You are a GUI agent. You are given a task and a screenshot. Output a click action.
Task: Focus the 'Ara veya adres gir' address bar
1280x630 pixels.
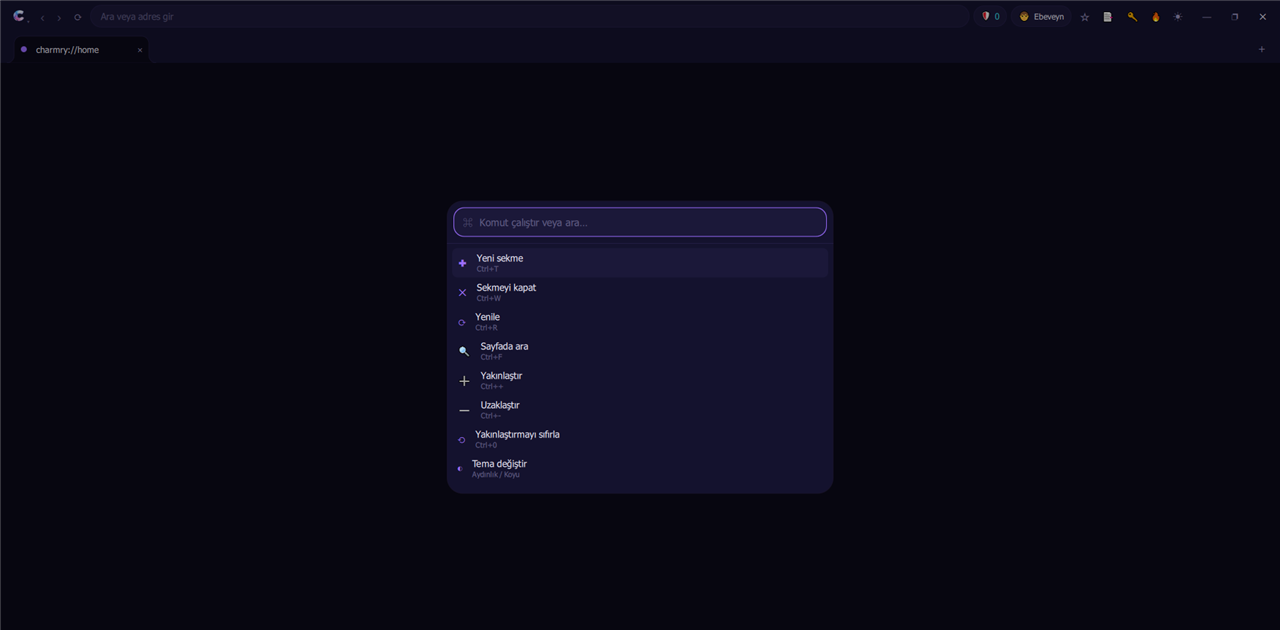point(530,17)
